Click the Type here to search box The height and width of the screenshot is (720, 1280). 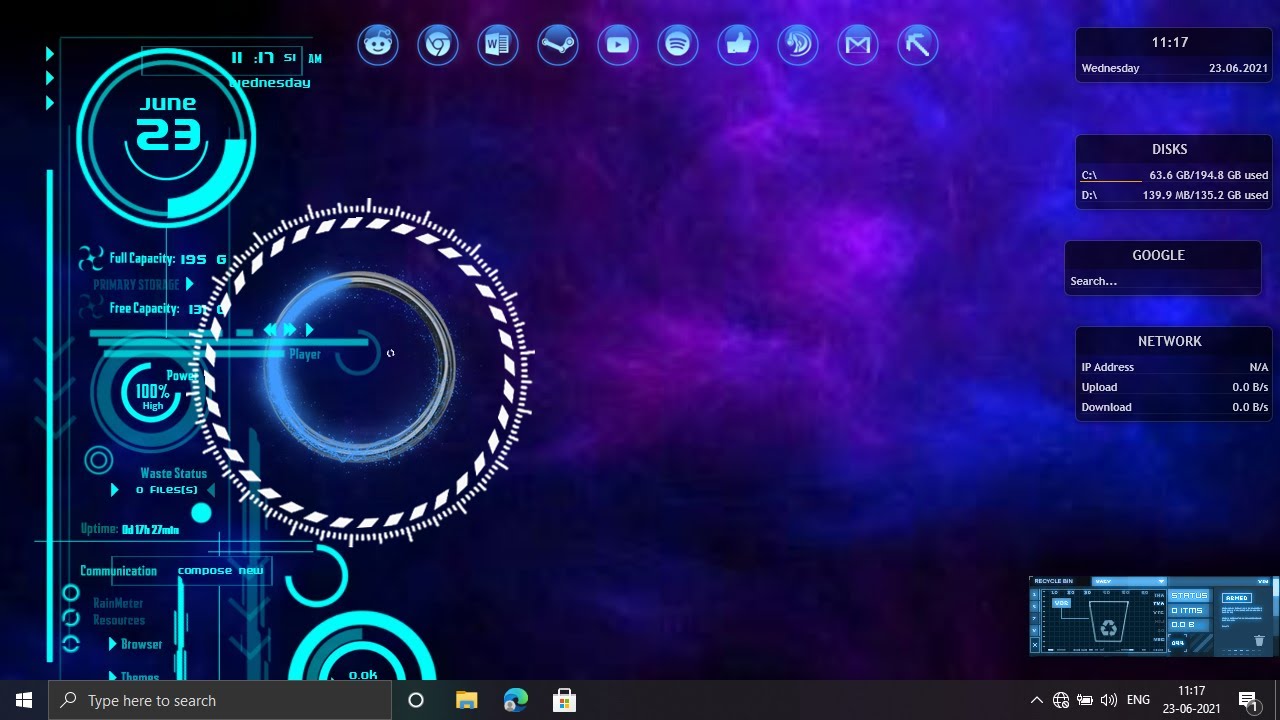[x=220, y=700]
